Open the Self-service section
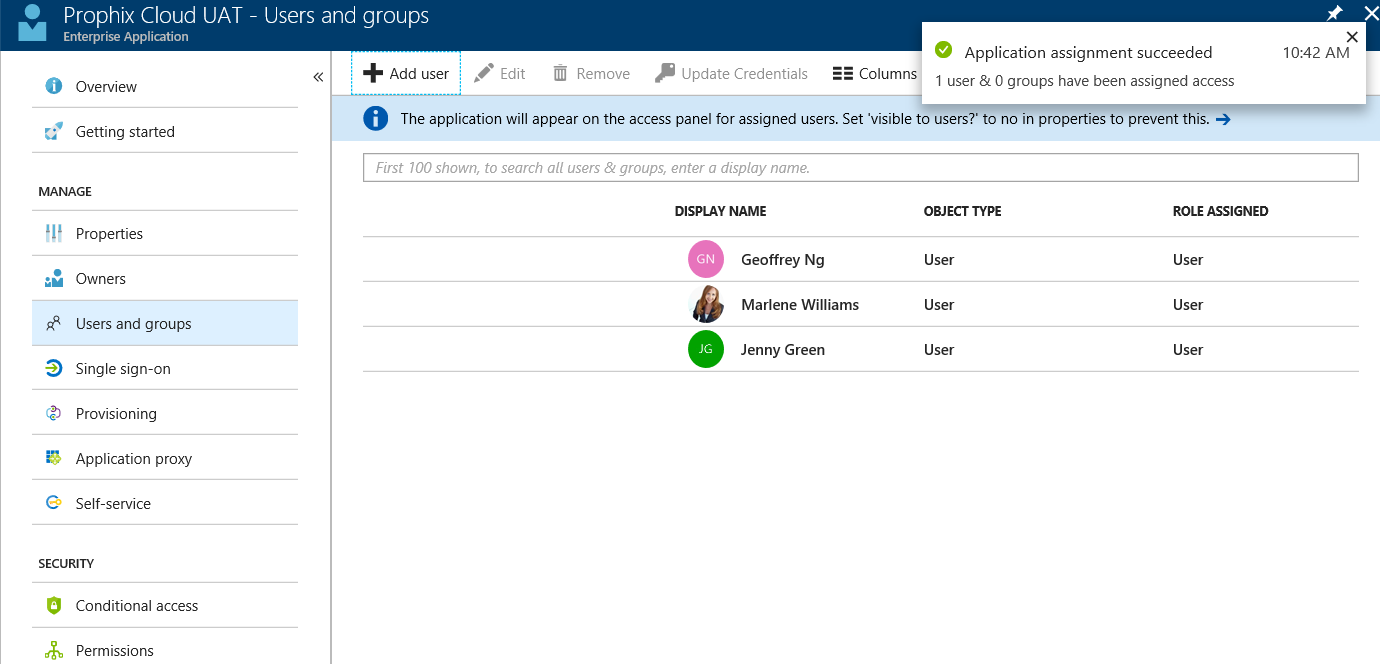Viewport: 1380px width, 664px height. pyautogui.click(x=165, y=503)
